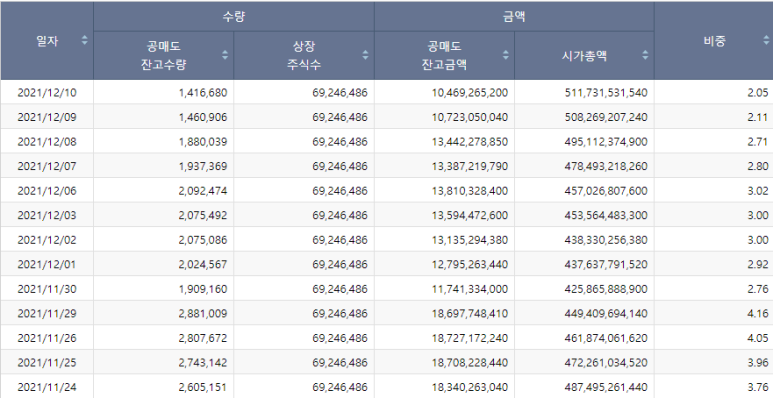Select date cell 2021/12/07
The height and width of the screenshot is (398, 773).
coord(47,166)
